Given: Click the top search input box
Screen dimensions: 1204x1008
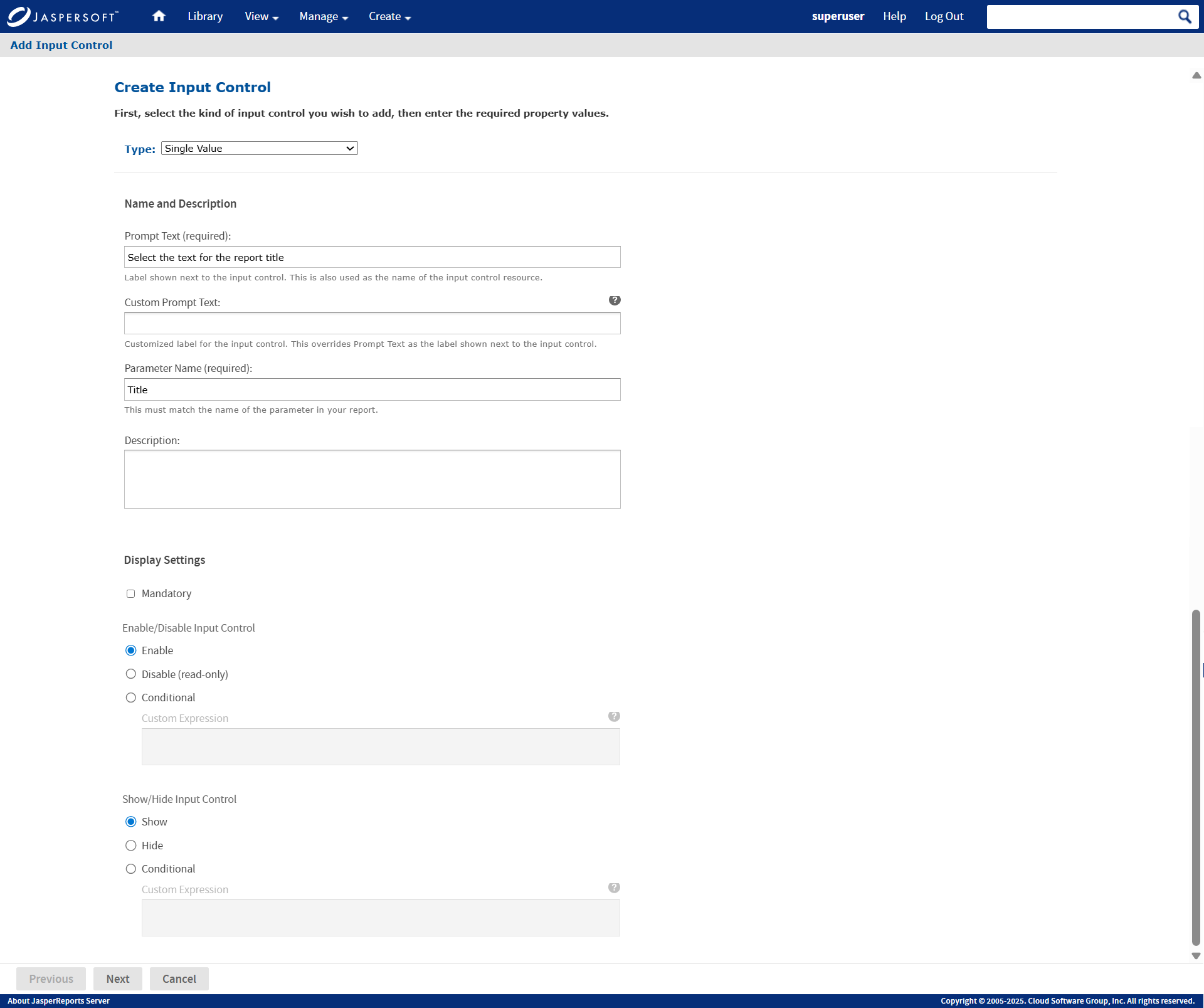Looking at the screenshot, I should click(1081, 16).
